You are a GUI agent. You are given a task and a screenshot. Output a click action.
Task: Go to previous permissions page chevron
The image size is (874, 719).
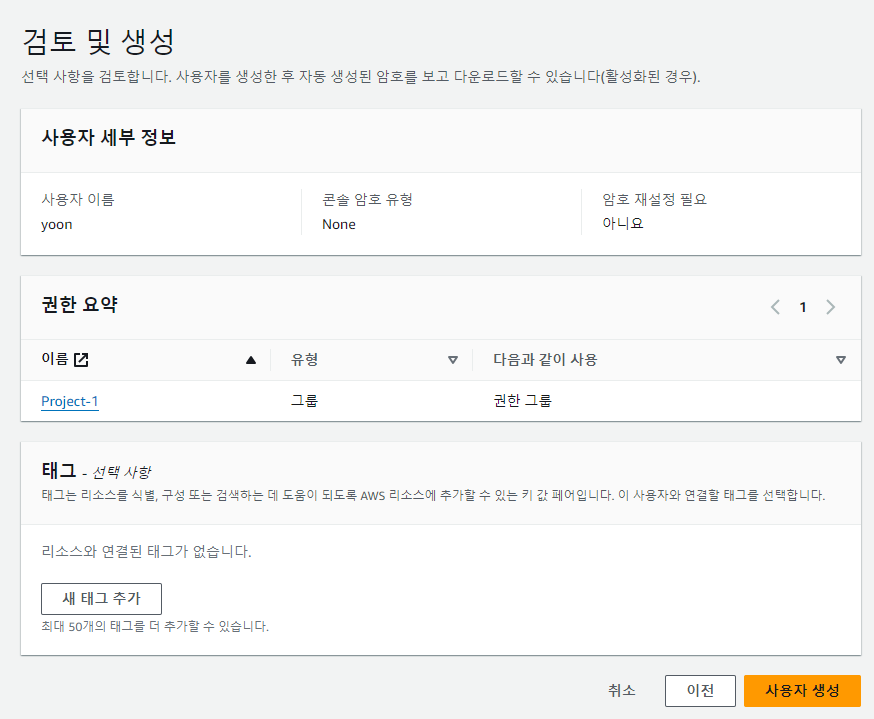tap(775, 307)
